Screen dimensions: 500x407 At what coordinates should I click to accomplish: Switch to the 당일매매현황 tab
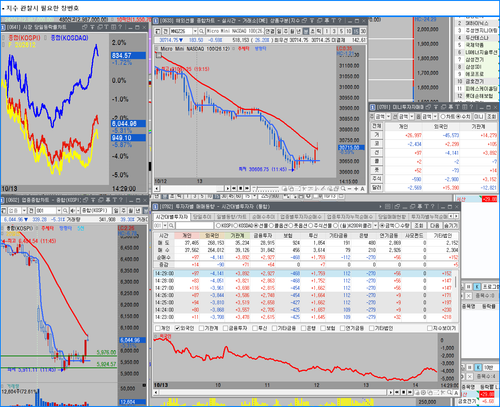(x=392, y=217)
